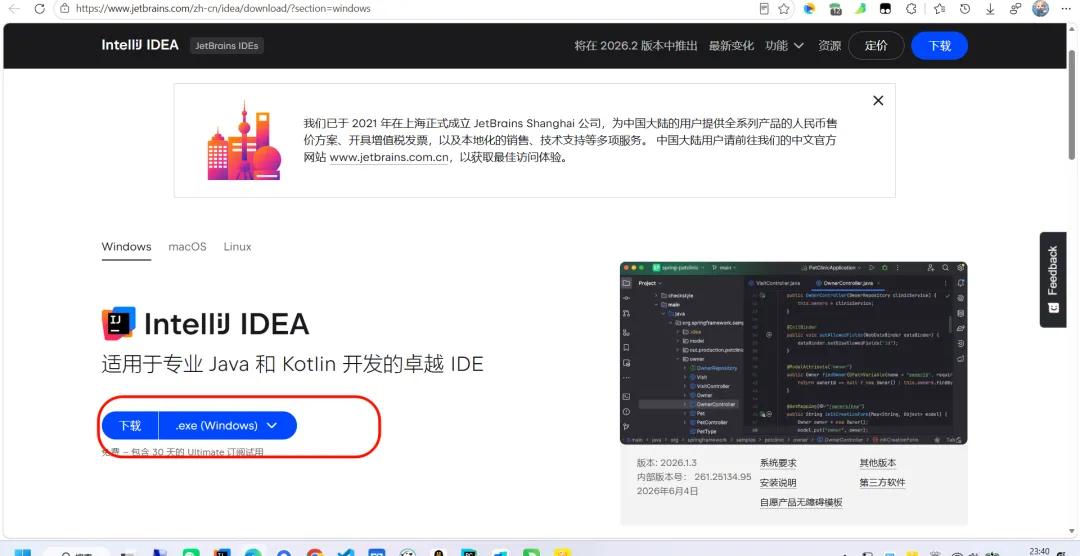Screen dimensions: 1080x556
Task: Open the 安装说明 link
Action: tap(778, 483)
